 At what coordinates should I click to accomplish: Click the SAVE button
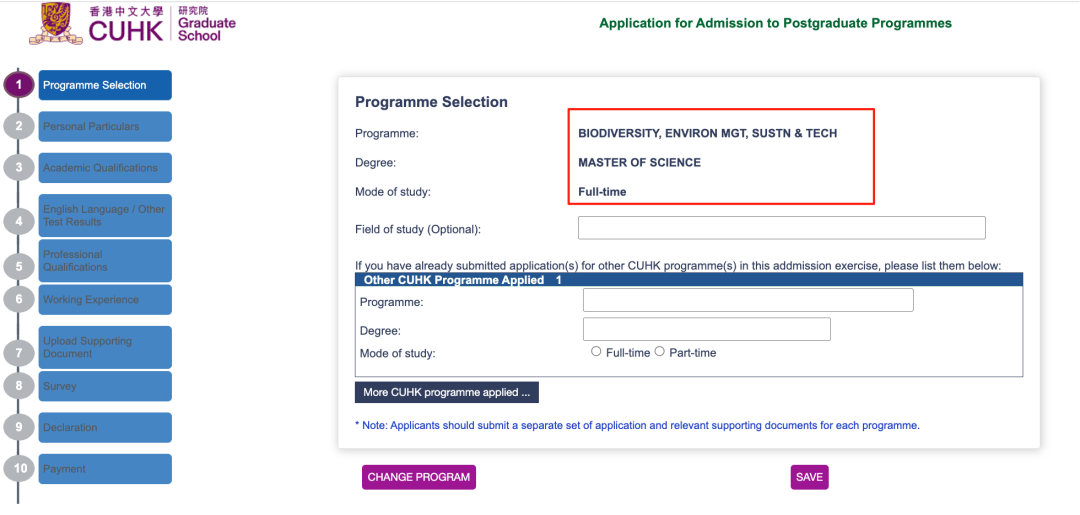coord(809,477)
